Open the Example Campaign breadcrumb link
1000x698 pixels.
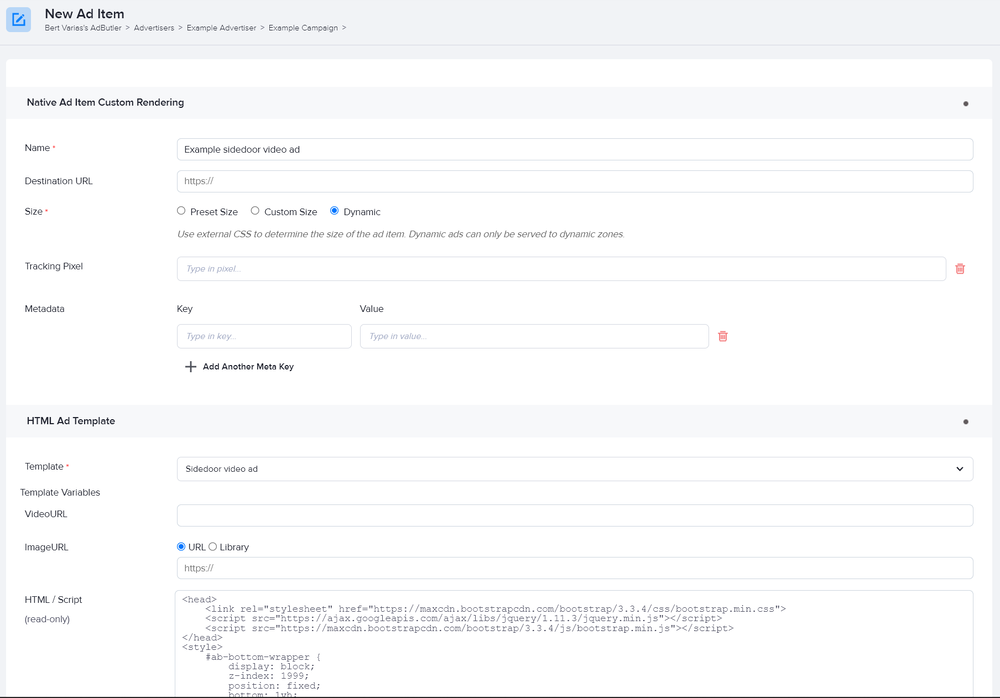click(x=303, y=28)
